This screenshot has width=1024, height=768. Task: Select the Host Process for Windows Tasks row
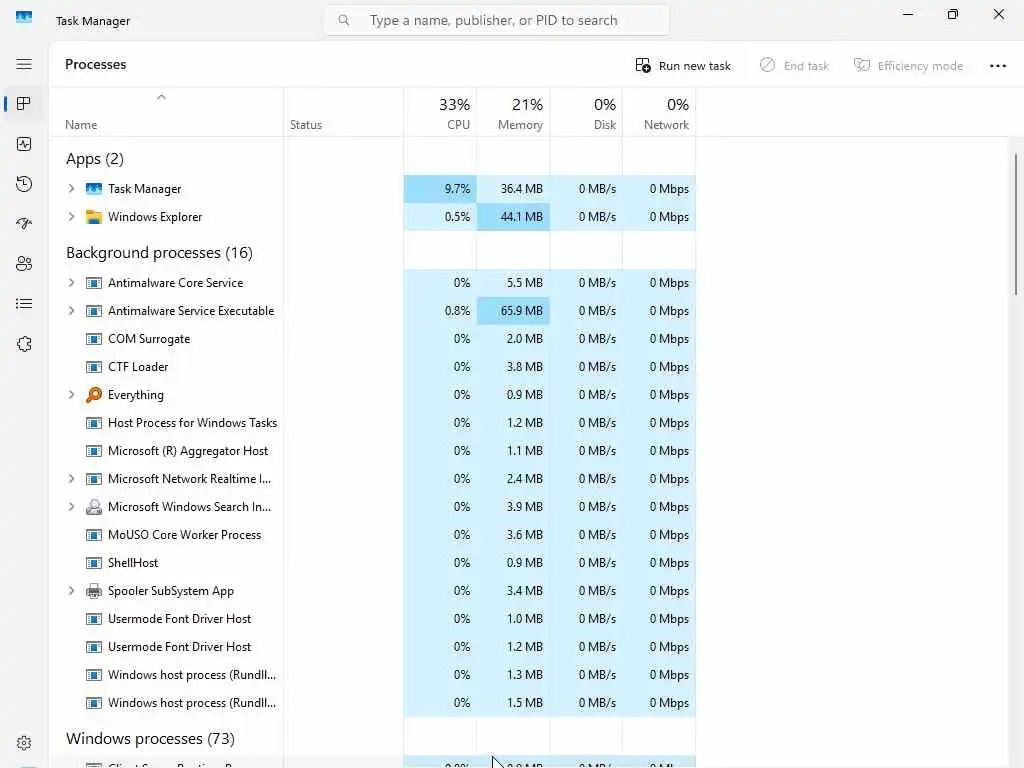pyautogui.click(x=373, y=423)
